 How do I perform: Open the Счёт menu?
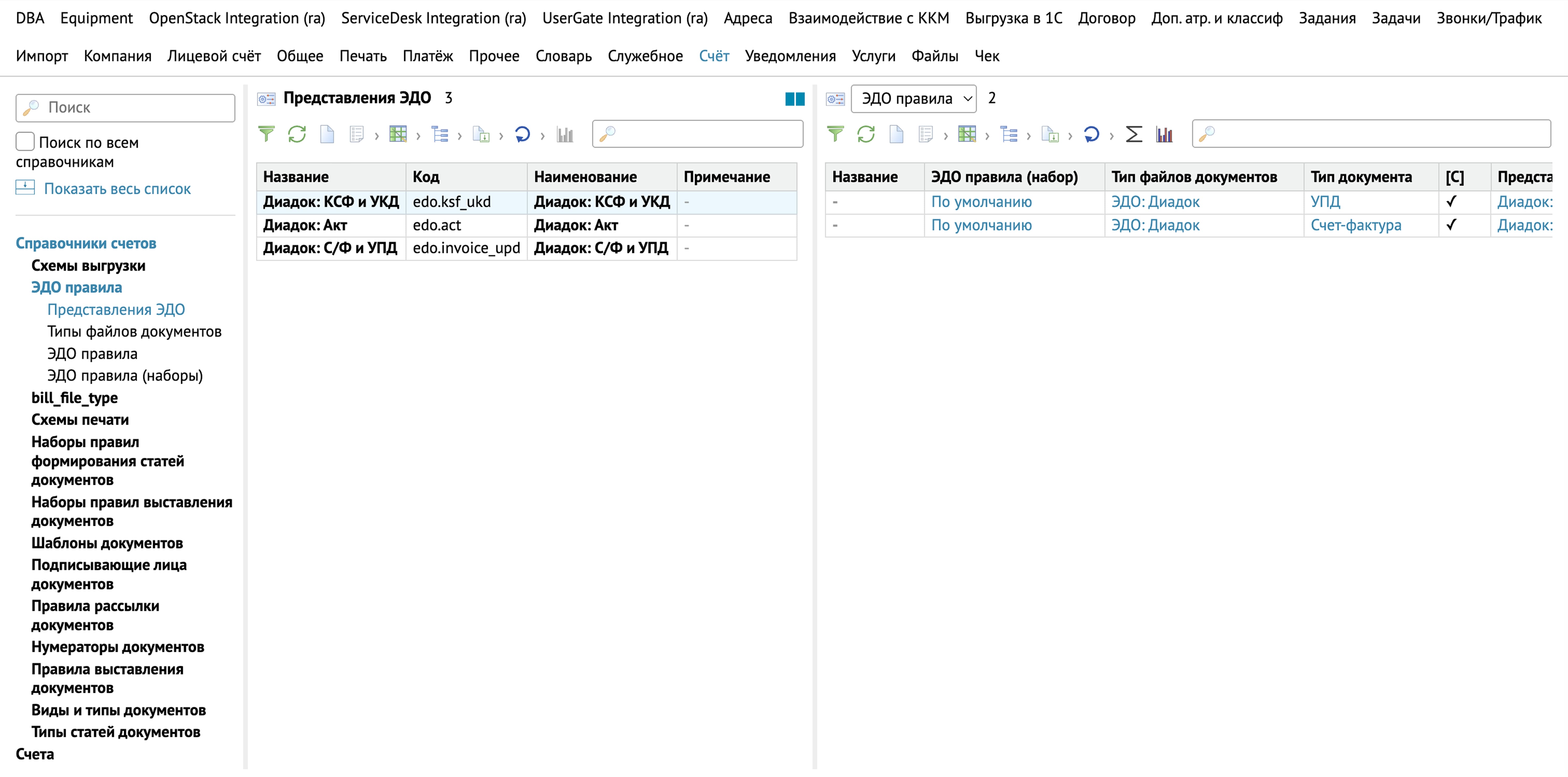[x=714, y=56]
